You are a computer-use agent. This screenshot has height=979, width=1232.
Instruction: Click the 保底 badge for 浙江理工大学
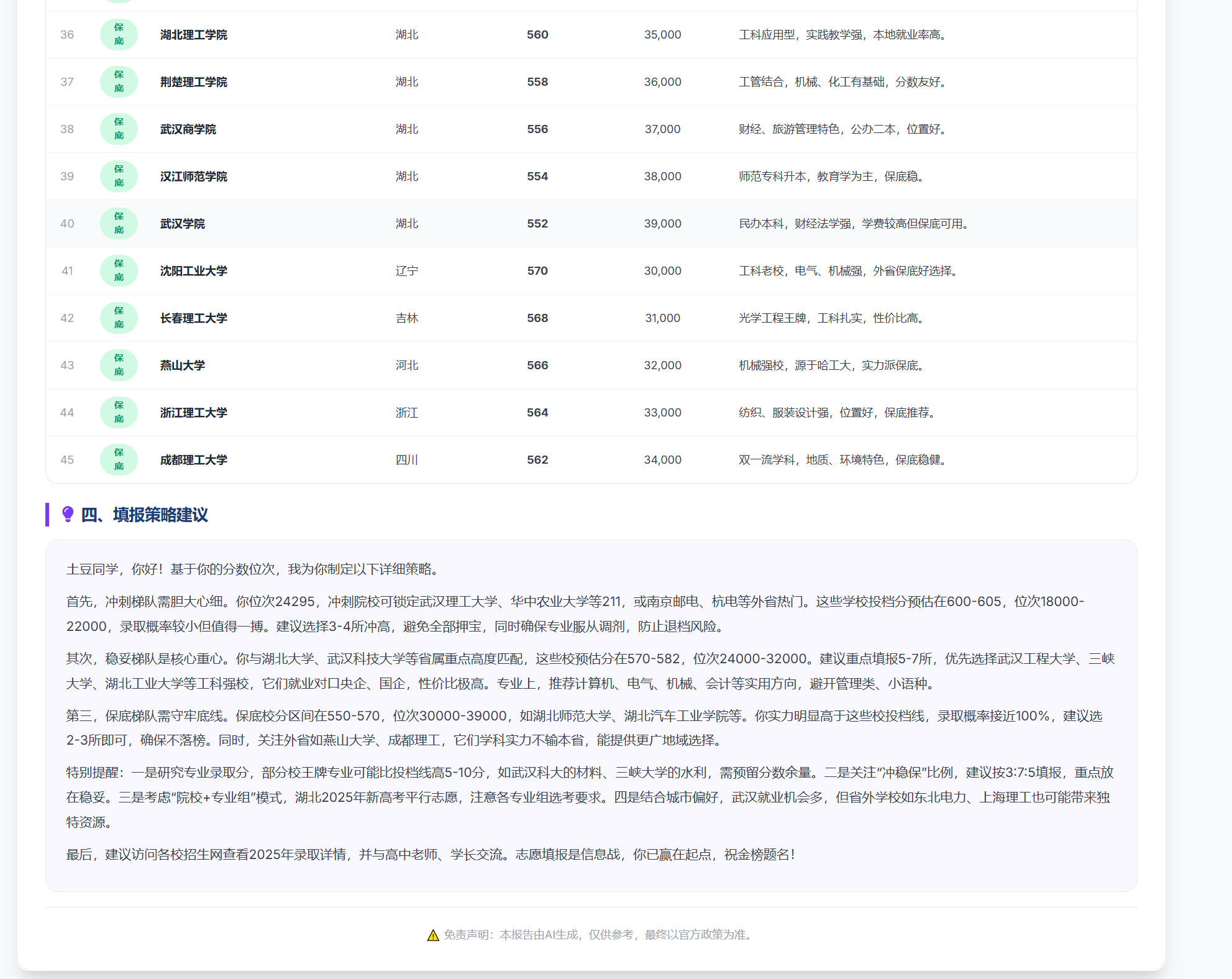(119, 413)
